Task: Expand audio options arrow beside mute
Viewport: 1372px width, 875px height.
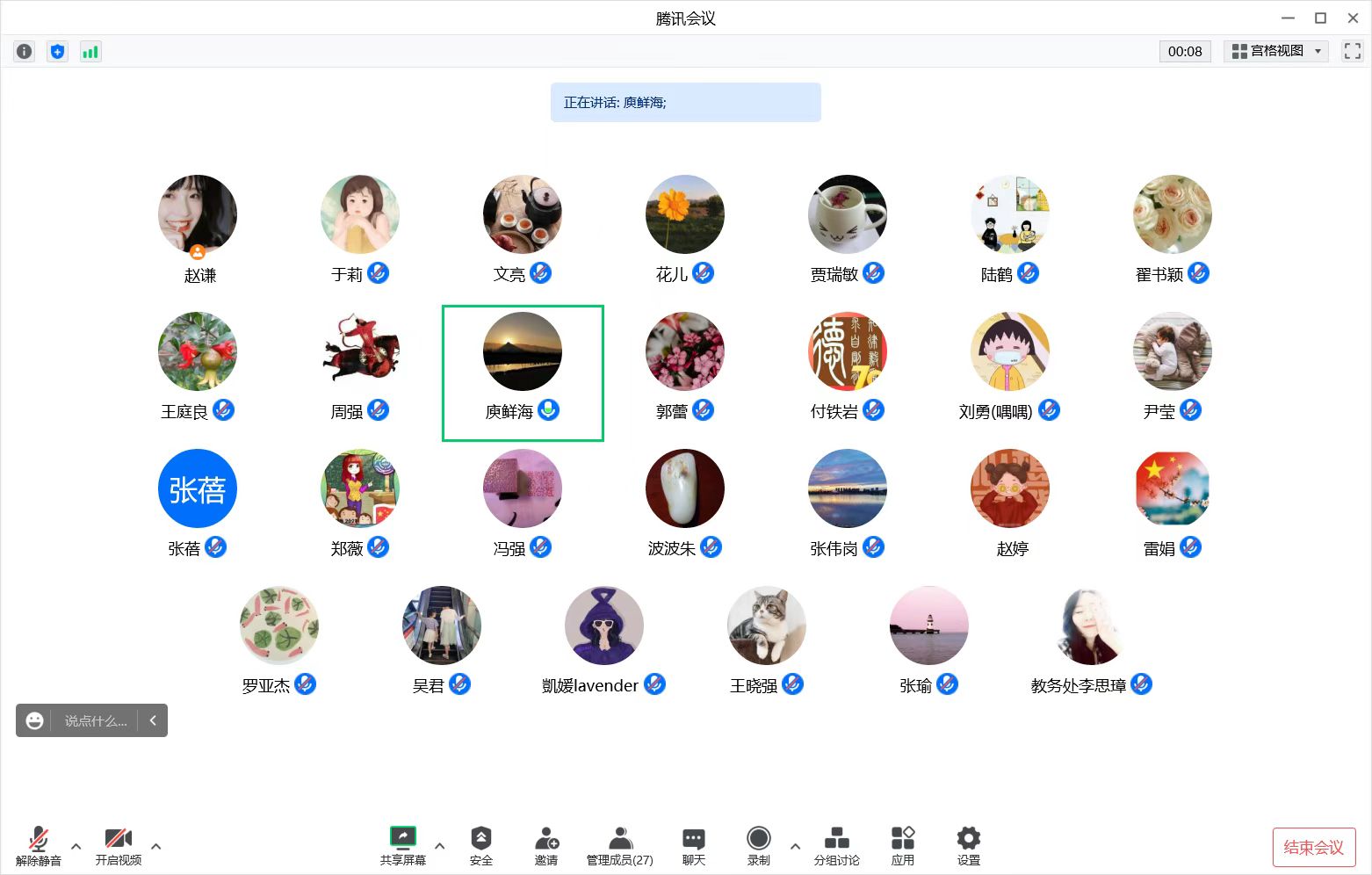Action: 76,846
